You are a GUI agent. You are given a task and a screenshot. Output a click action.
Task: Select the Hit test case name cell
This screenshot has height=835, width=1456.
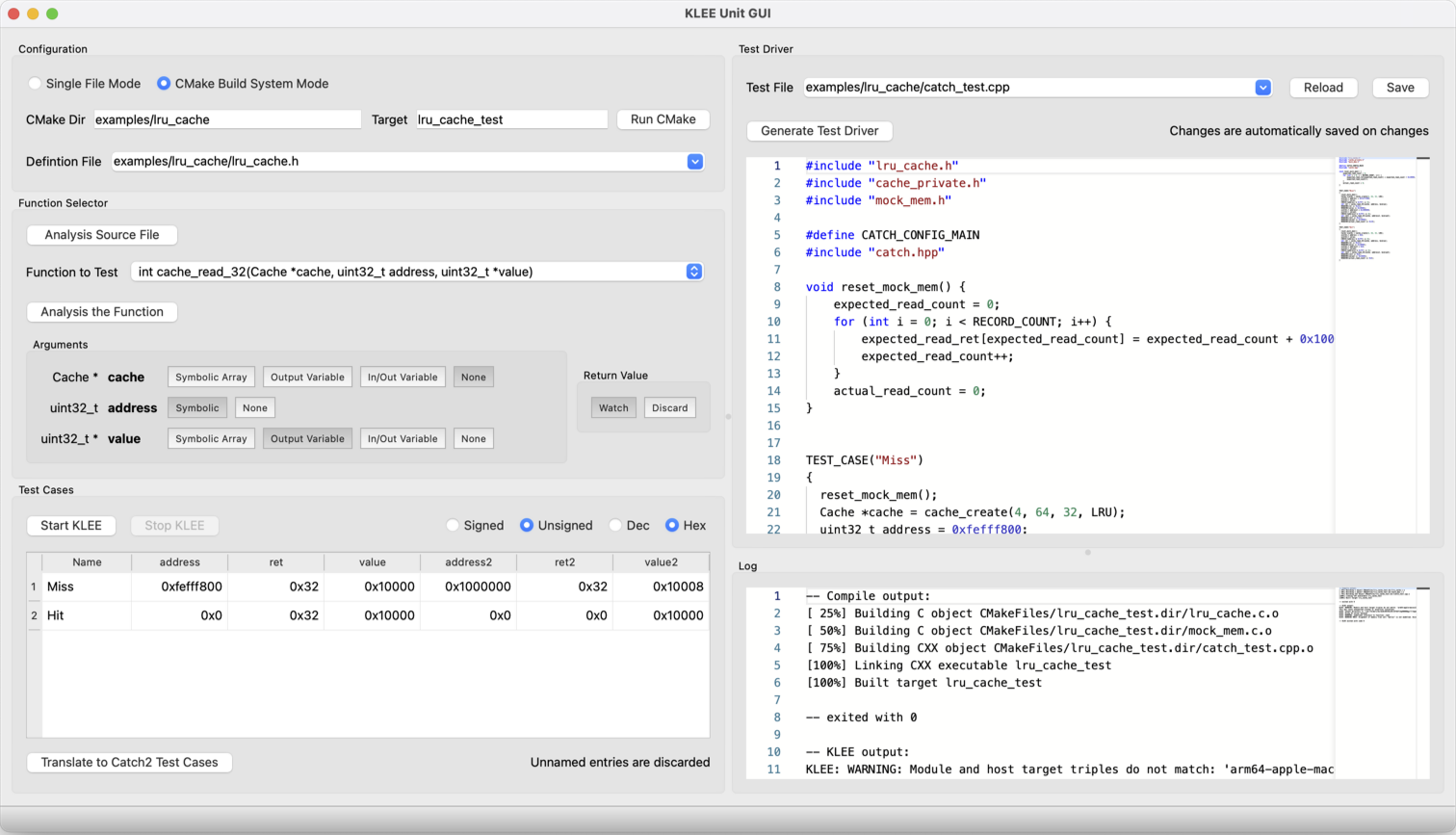(x=87, y=615)
